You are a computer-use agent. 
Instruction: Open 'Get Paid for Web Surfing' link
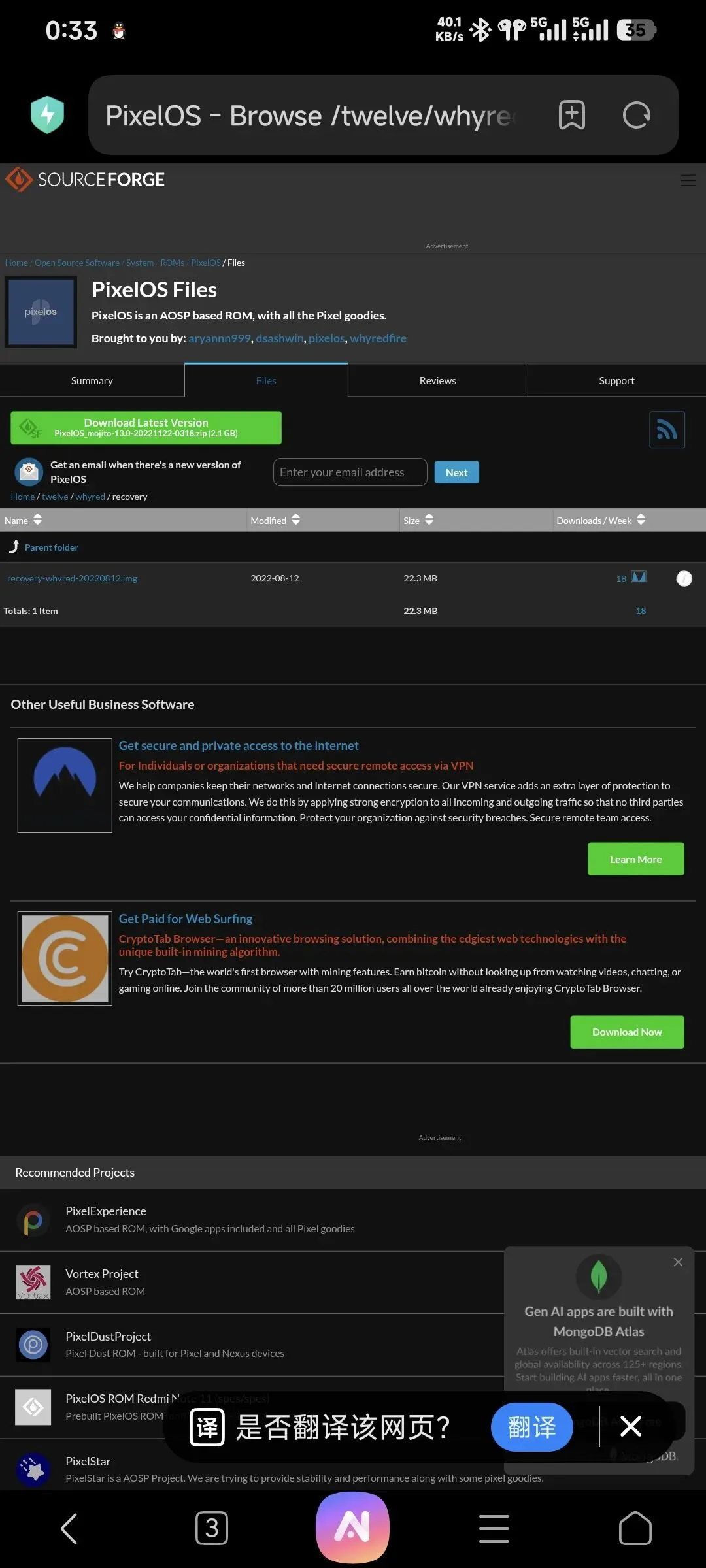(186, 919)
